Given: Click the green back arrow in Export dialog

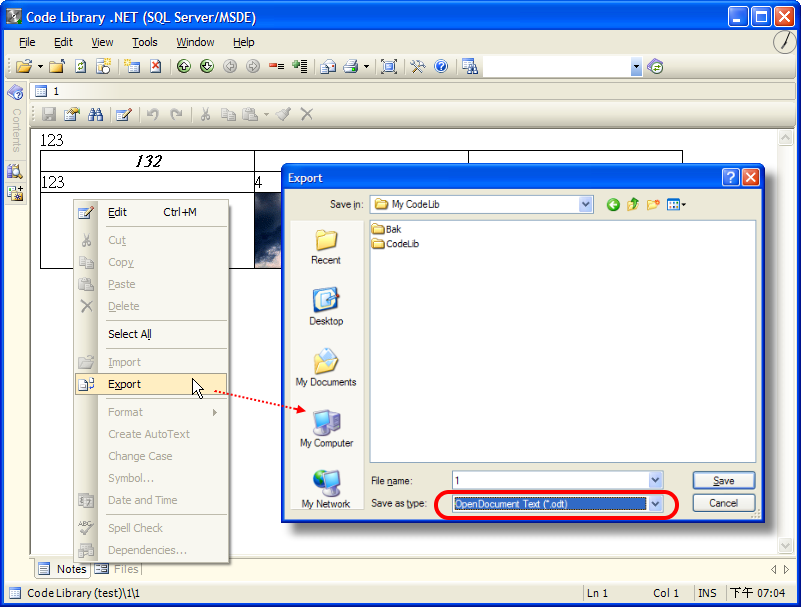Looking at the screenshot, I should pyautogui.click(x=613, y=205).
